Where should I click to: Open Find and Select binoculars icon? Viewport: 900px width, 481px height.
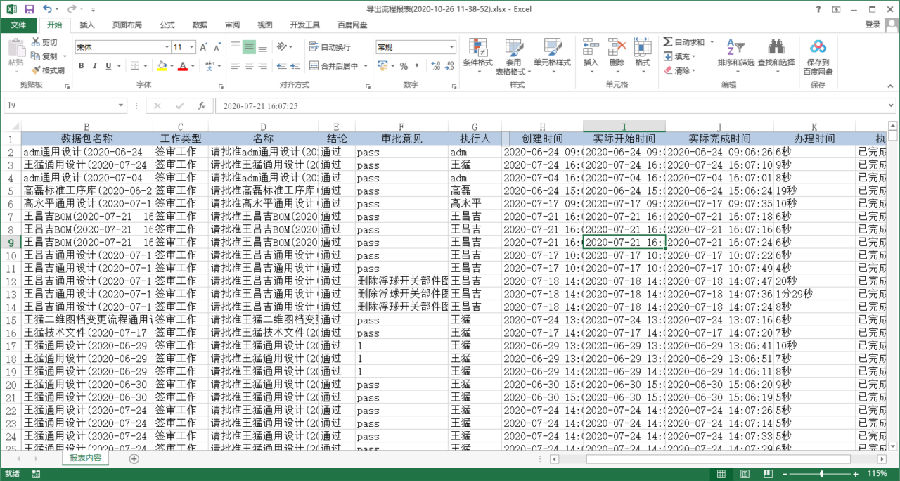point(775,48)
